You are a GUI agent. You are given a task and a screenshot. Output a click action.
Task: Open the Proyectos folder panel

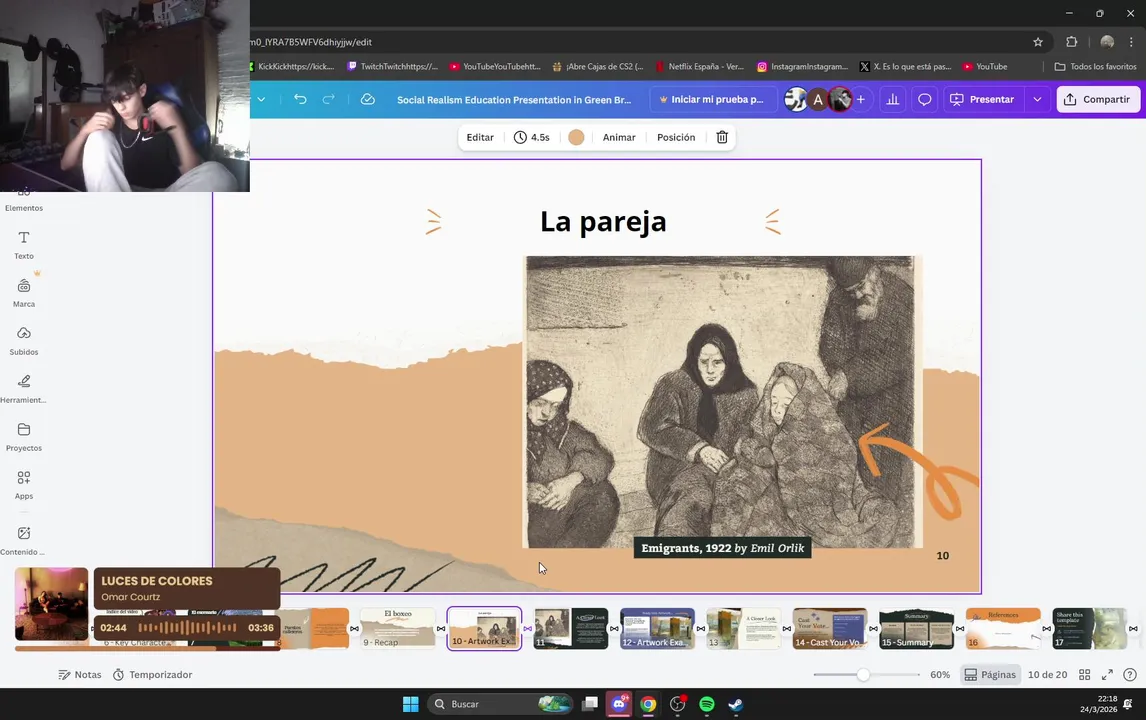[x=24, y=436]
